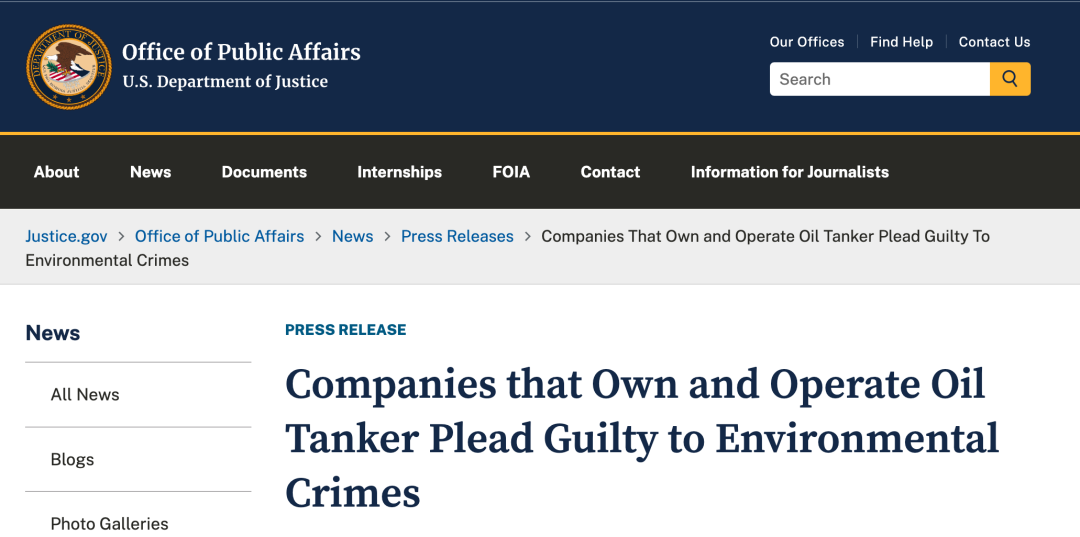1080x537 pixels.
Task: Open the News navigation menu
Action: pos(150,172)
